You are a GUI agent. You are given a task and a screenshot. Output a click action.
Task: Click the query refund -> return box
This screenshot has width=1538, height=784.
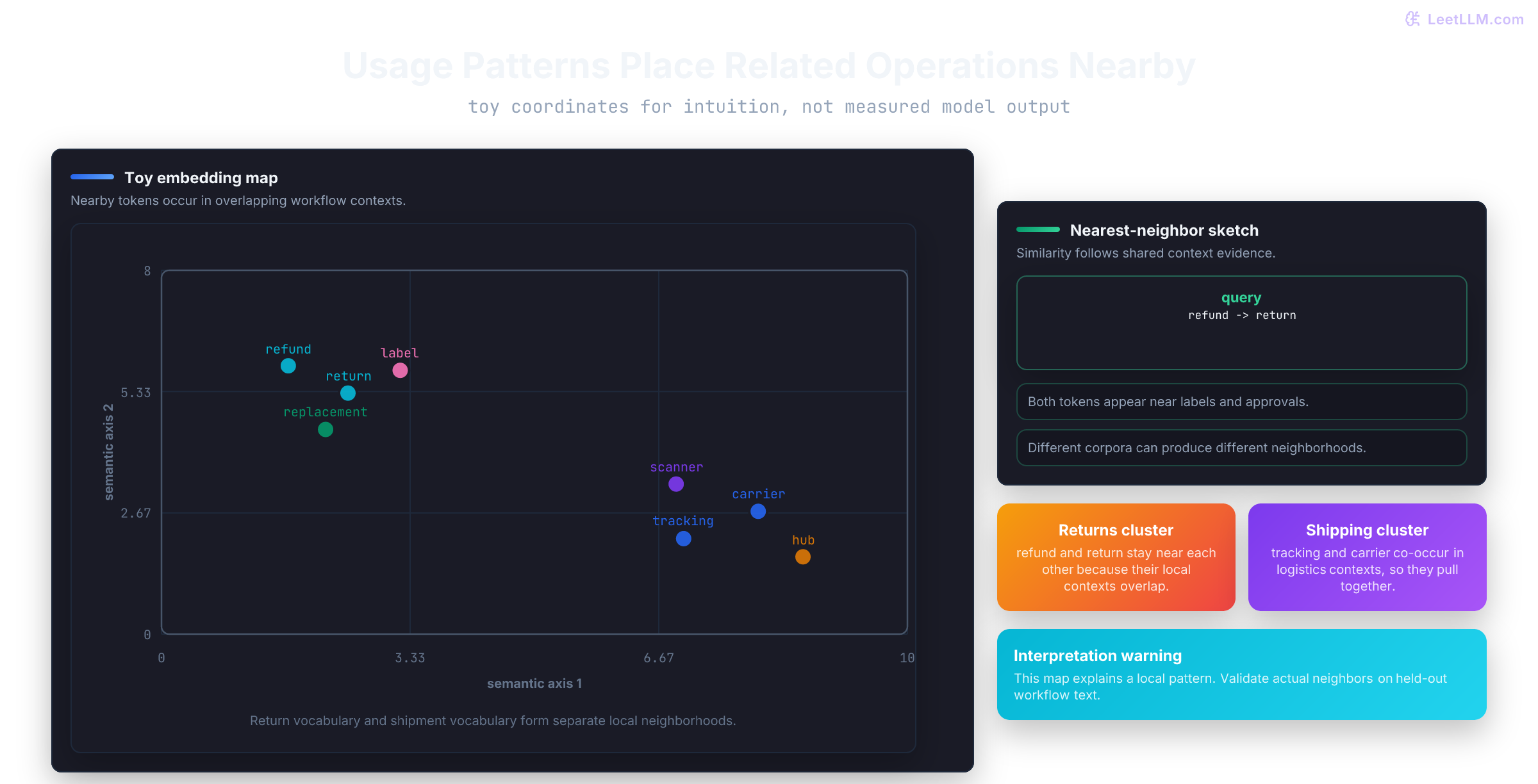coord(1241,323)
